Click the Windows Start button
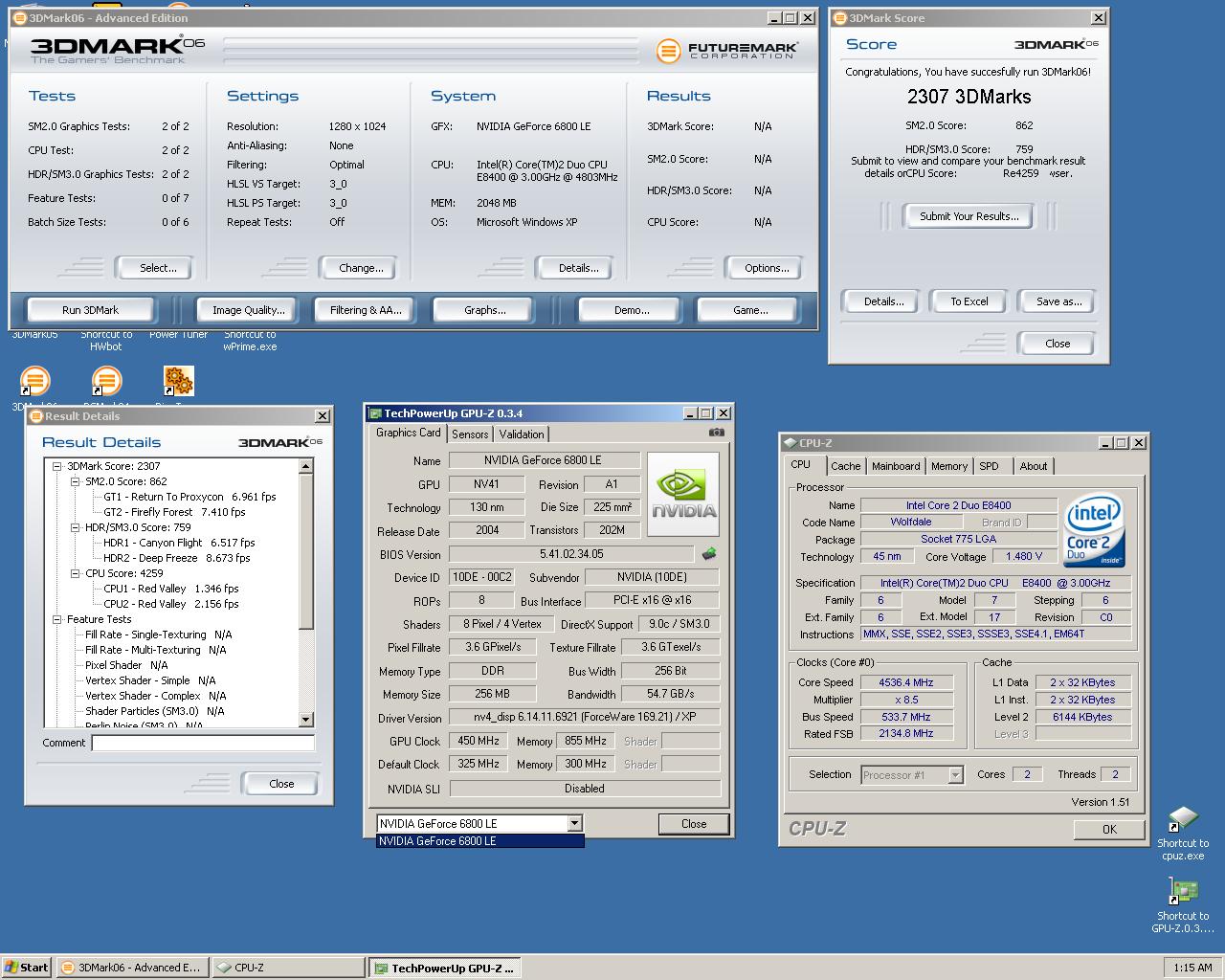The height and width of the screenshot is (980, 1225). click(x=26, y=968)
